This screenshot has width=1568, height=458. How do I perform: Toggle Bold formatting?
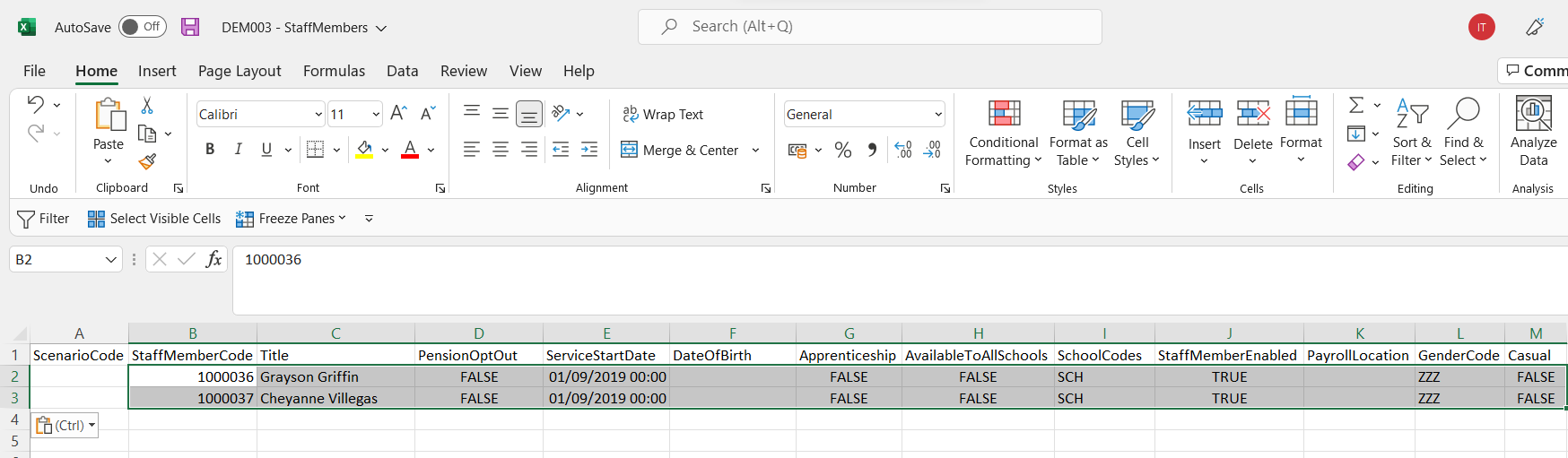pyautogui.click(x=210, y=150)
